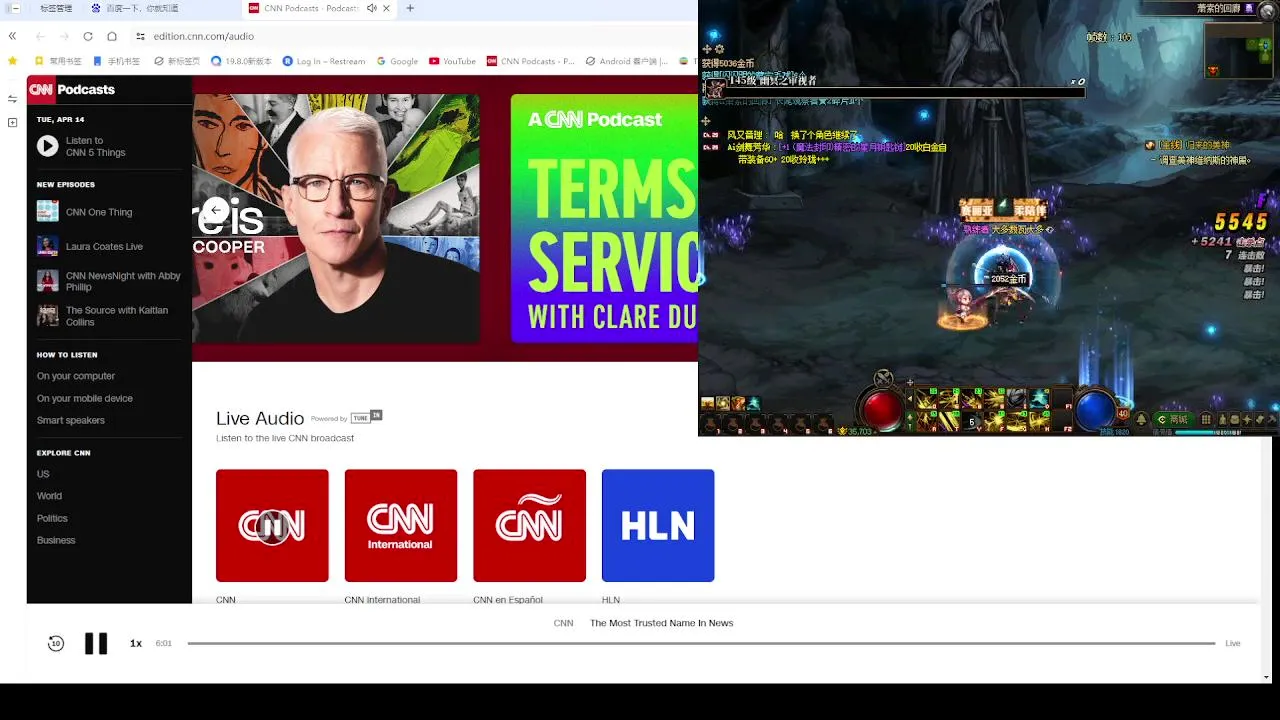Click the browser forward button
Viewport: 1280px width, 720px height.
tap(64, 36)
